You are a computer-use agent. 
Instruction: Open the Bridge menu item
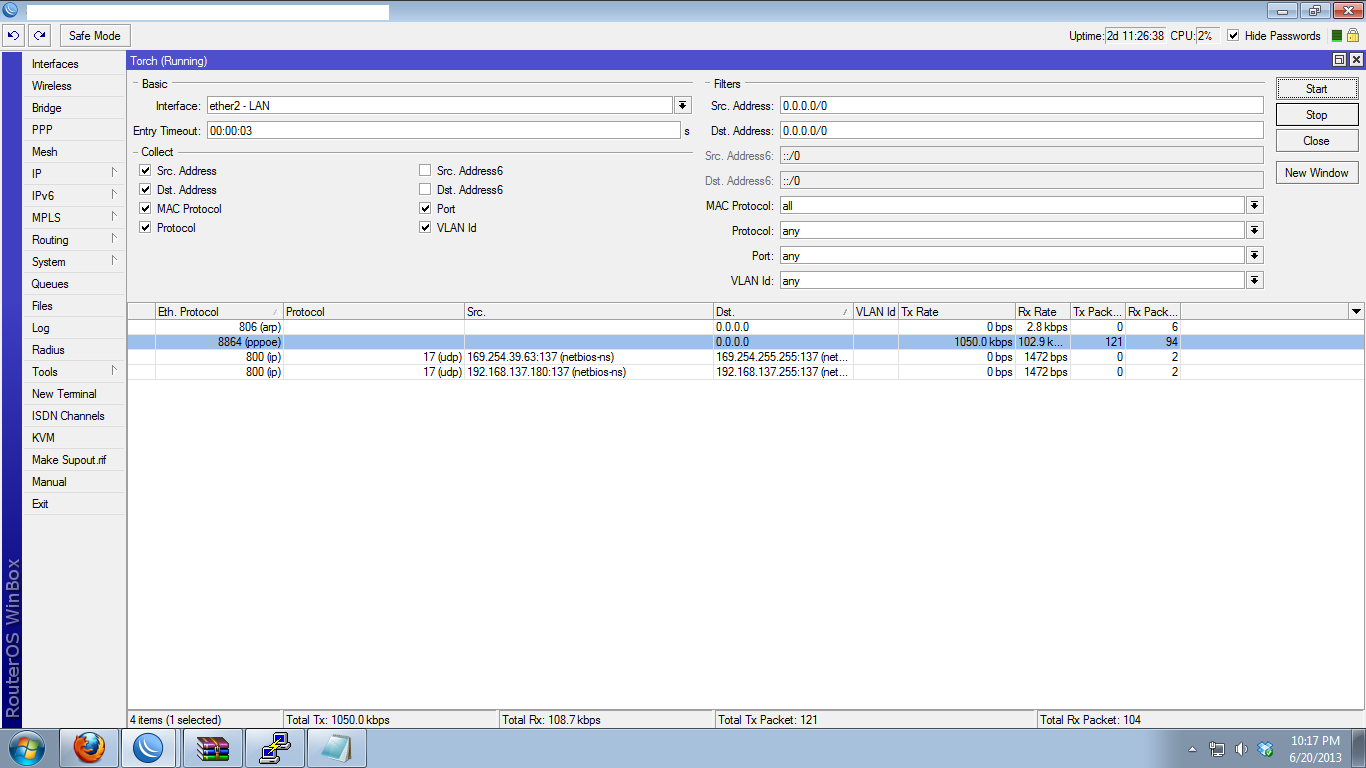[75, 108]
